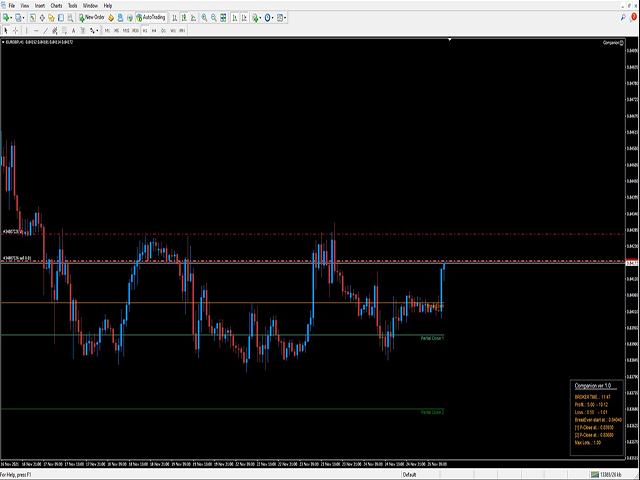Open the File menu
This screenshot has height=480, width=640.
pos(11,6)
